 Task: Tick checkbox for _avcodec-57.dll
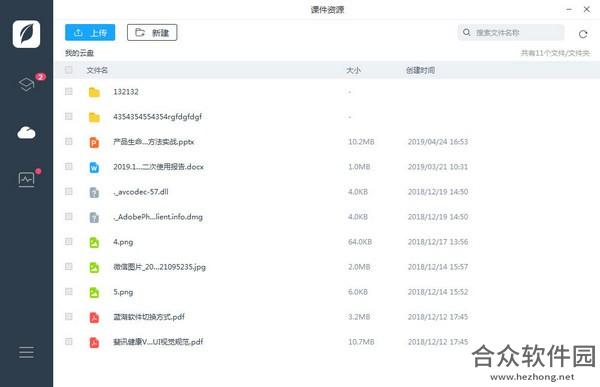68,191
